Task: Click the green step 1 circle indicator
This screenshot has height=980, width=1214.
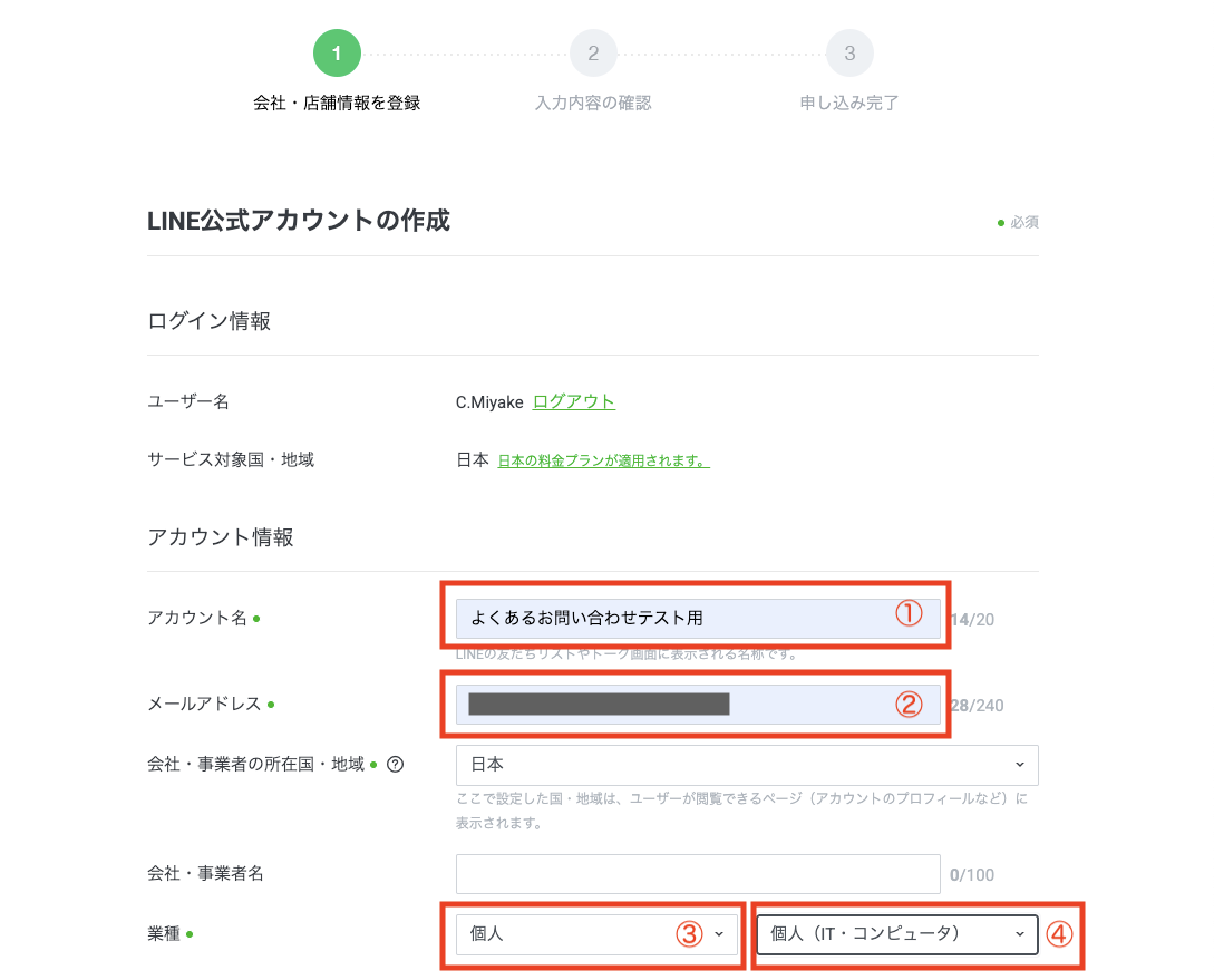Action: tap(337, 52)
